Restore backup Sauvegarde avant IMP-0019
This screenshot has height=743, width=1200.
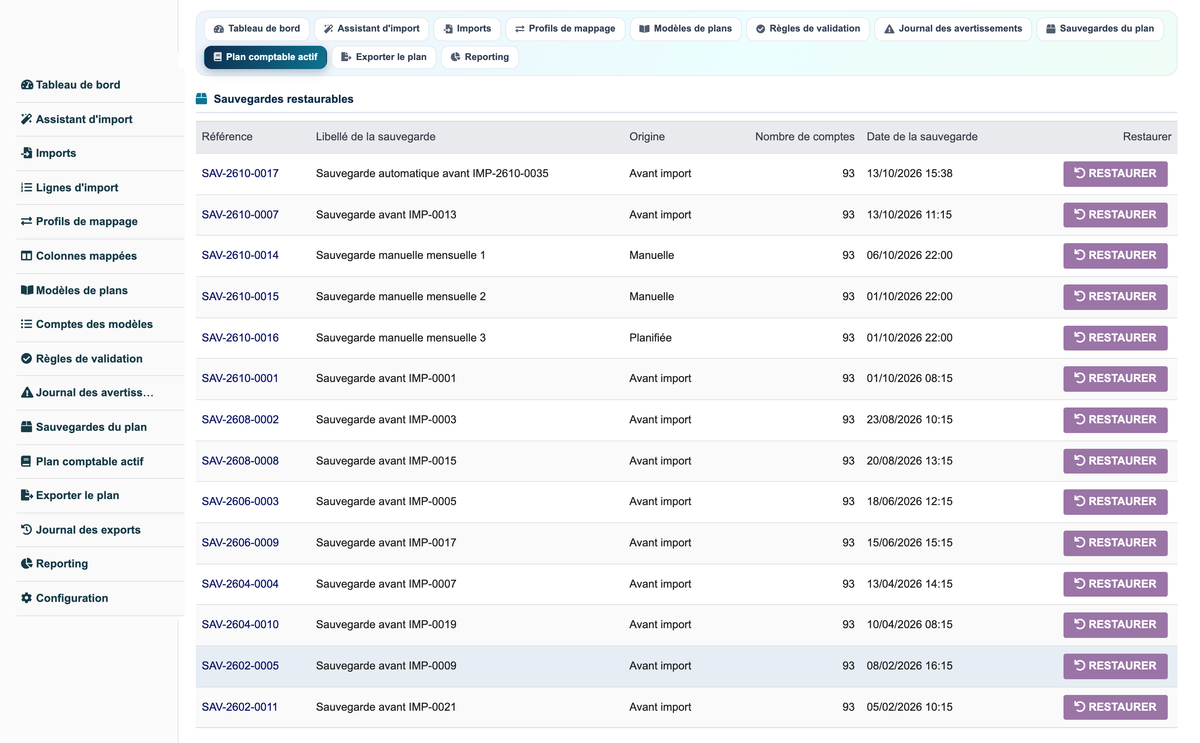1115,624
